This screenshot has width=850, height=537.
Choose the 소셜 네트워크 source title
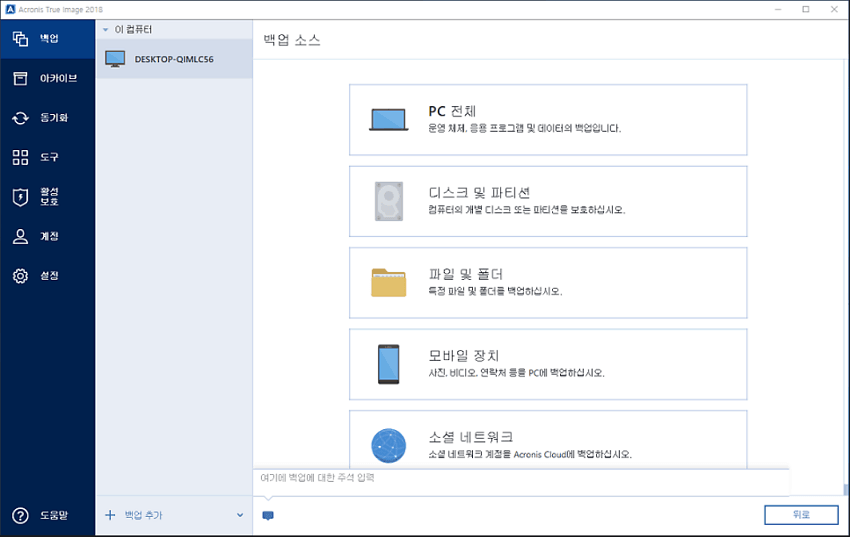(x=471, y=437)
